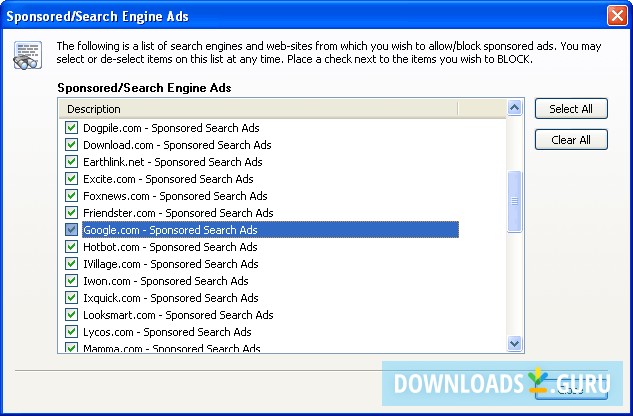
Task: Click the scrollbar down arrow
Action: click(514, 344)
